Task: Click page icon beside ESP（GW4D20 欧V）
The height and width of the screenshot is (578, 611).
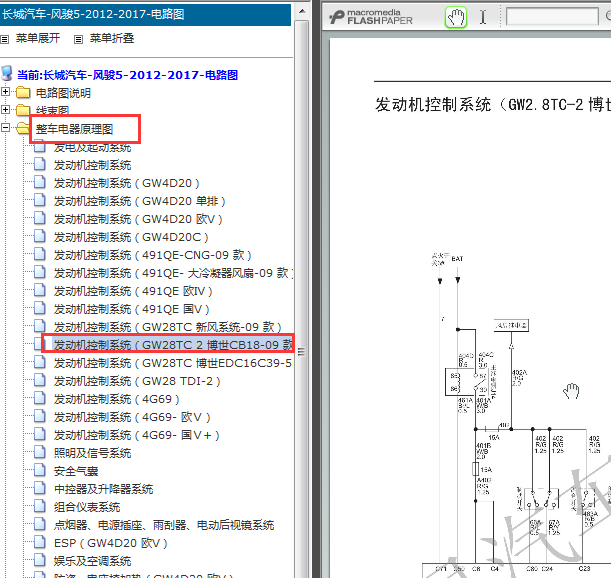Action: [39, 542]
